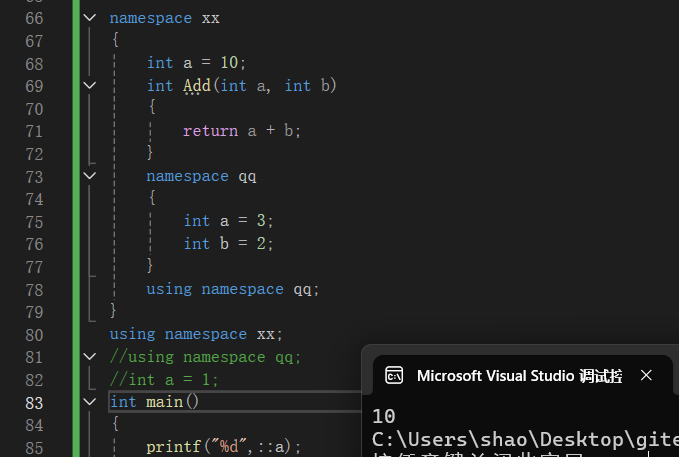
Task: Click commented '//using namespace qq;' line
Action: coord(205,357)
